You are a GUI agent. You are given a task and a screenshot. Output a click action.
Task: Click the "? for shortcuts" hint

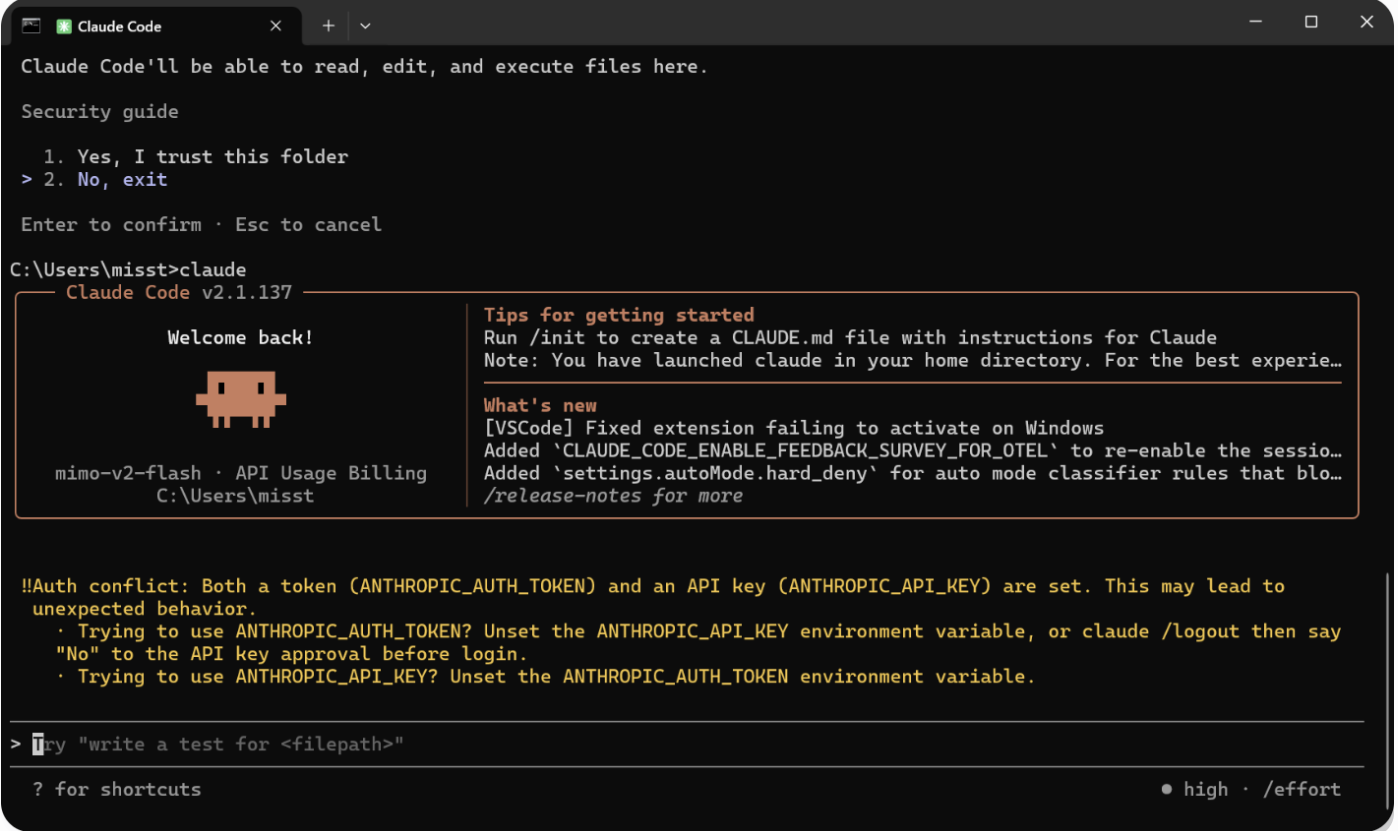116,789
